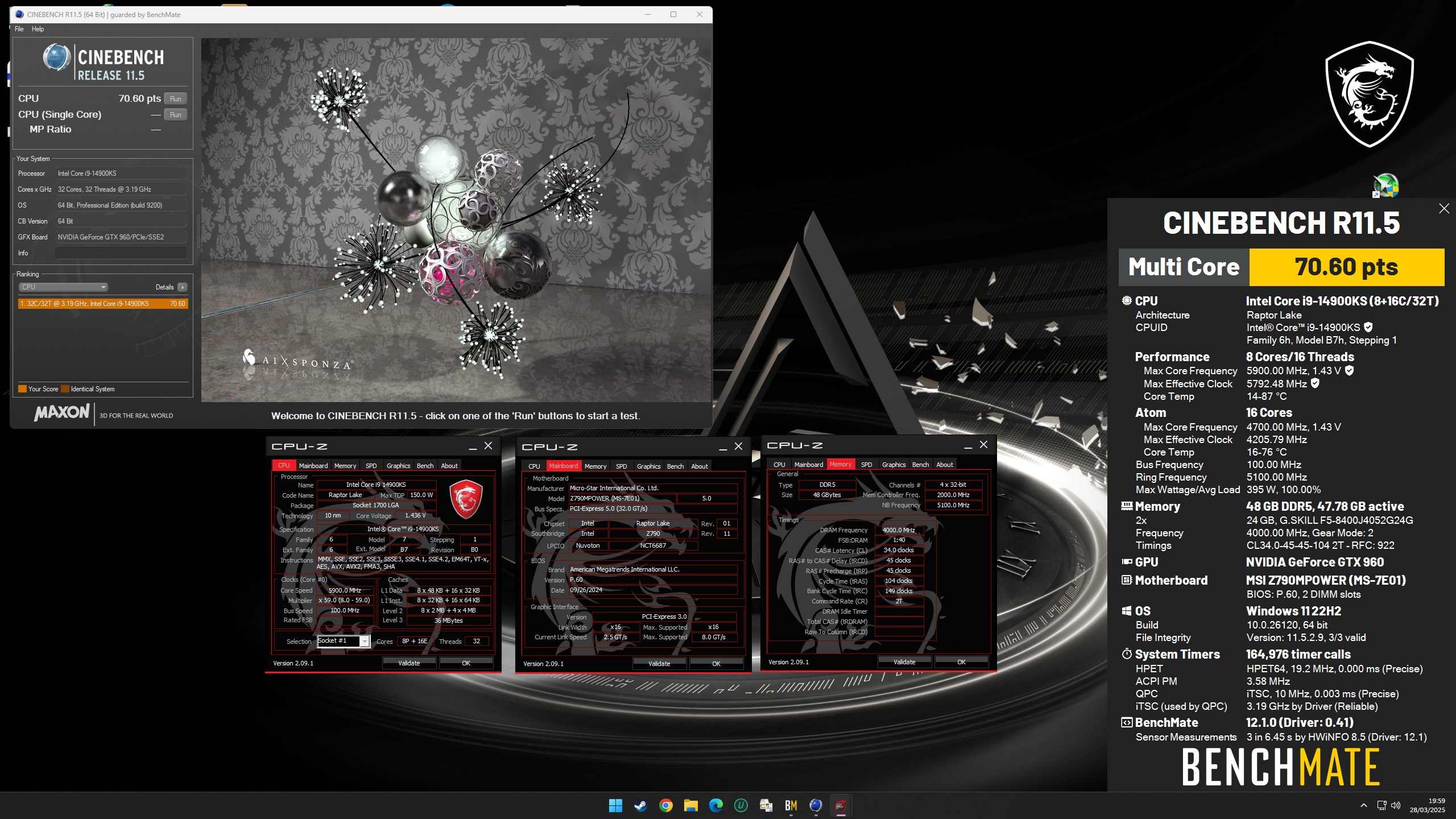Select Memory tab in CPU-Z Mainboard window
The height and width of the screenshot is (819, 1456).
point(595,466)
